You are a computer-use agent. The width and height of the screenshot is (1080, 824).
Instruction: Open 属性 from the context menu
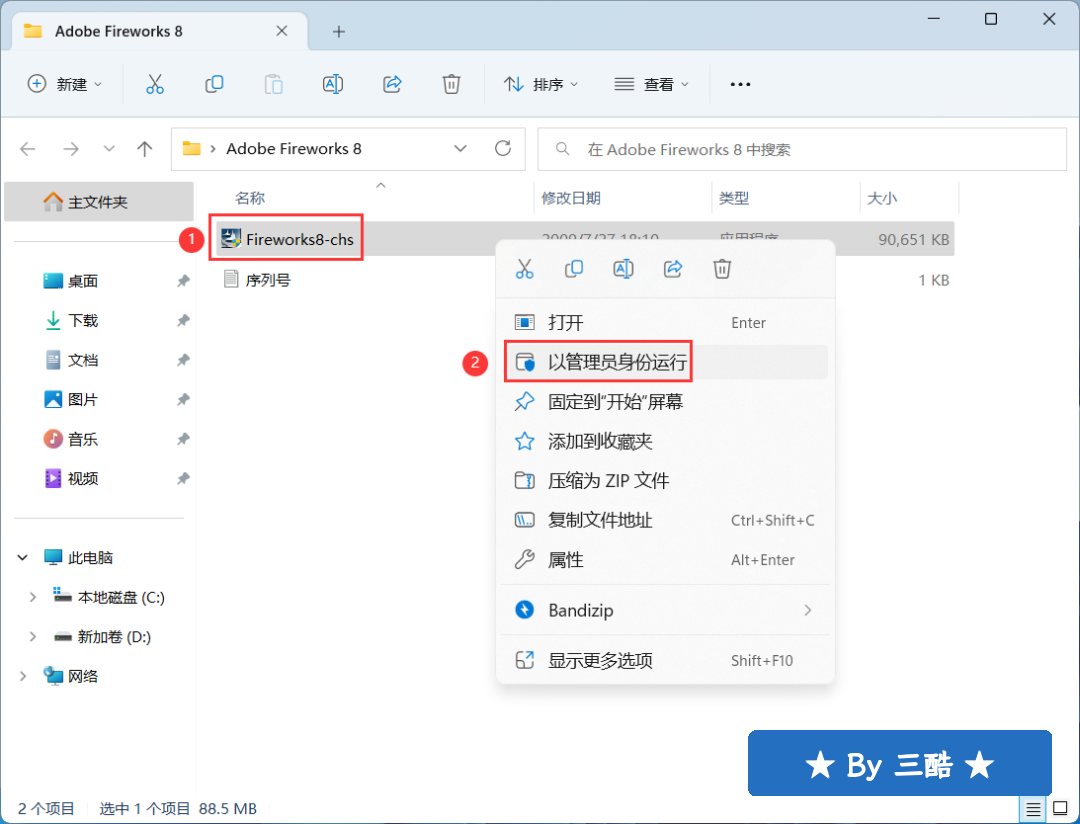[665, 560]
